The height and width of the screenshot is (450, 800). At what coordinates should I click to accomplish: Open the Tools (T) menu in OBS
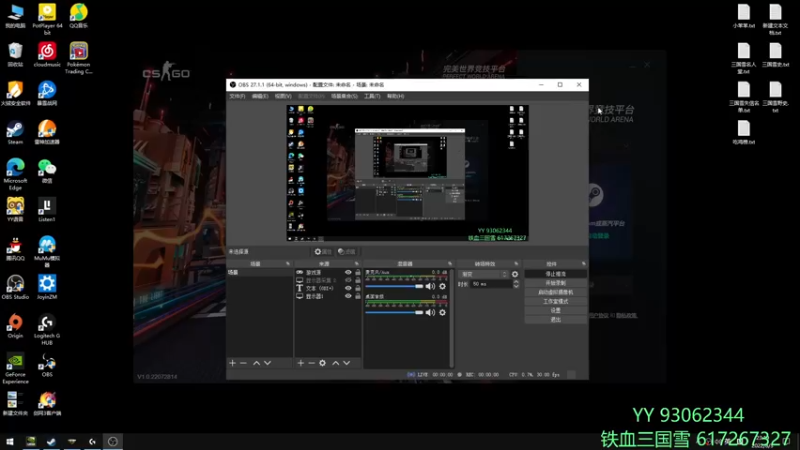point(372,96)
